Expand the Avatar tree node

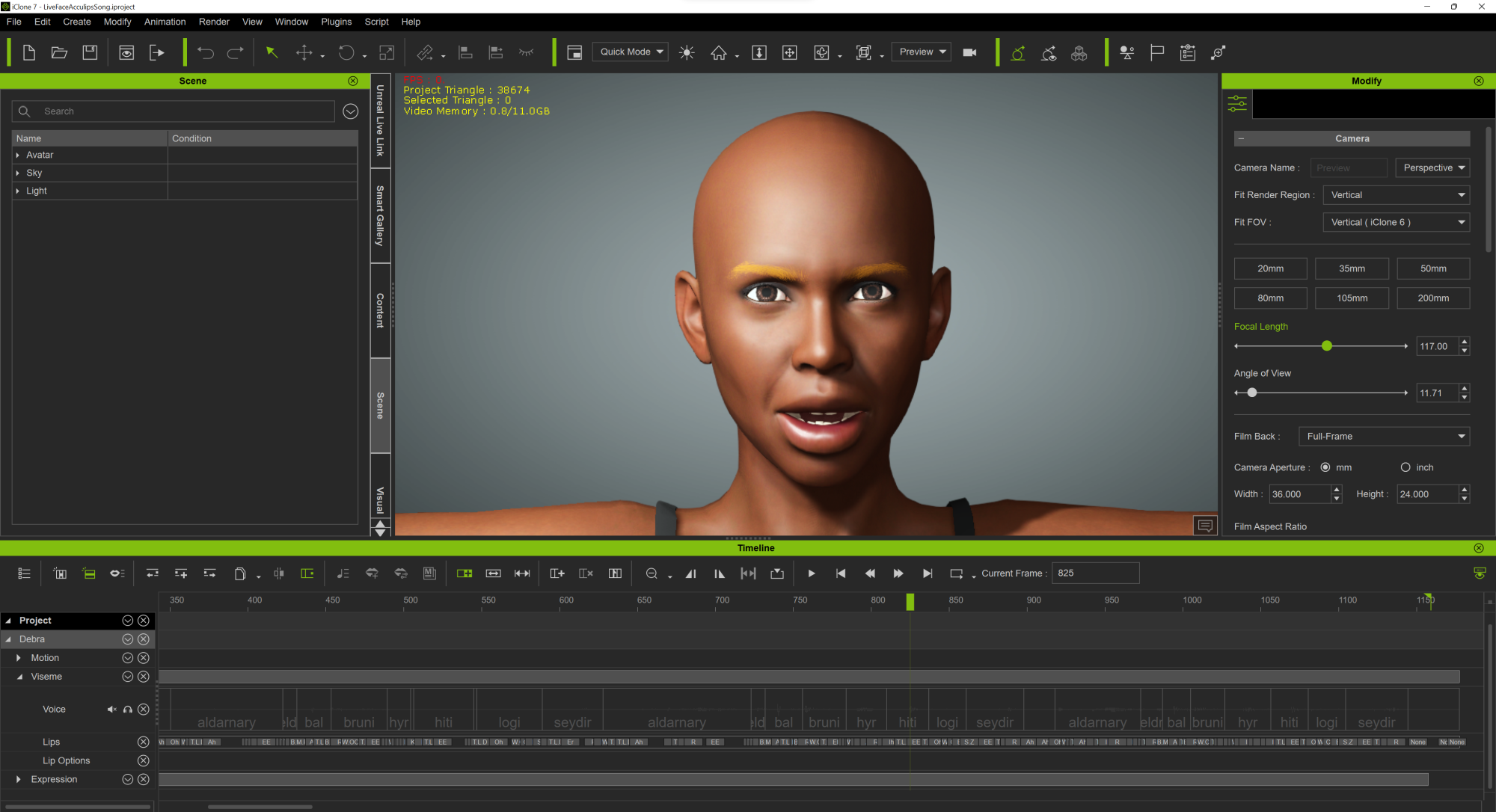18,155
